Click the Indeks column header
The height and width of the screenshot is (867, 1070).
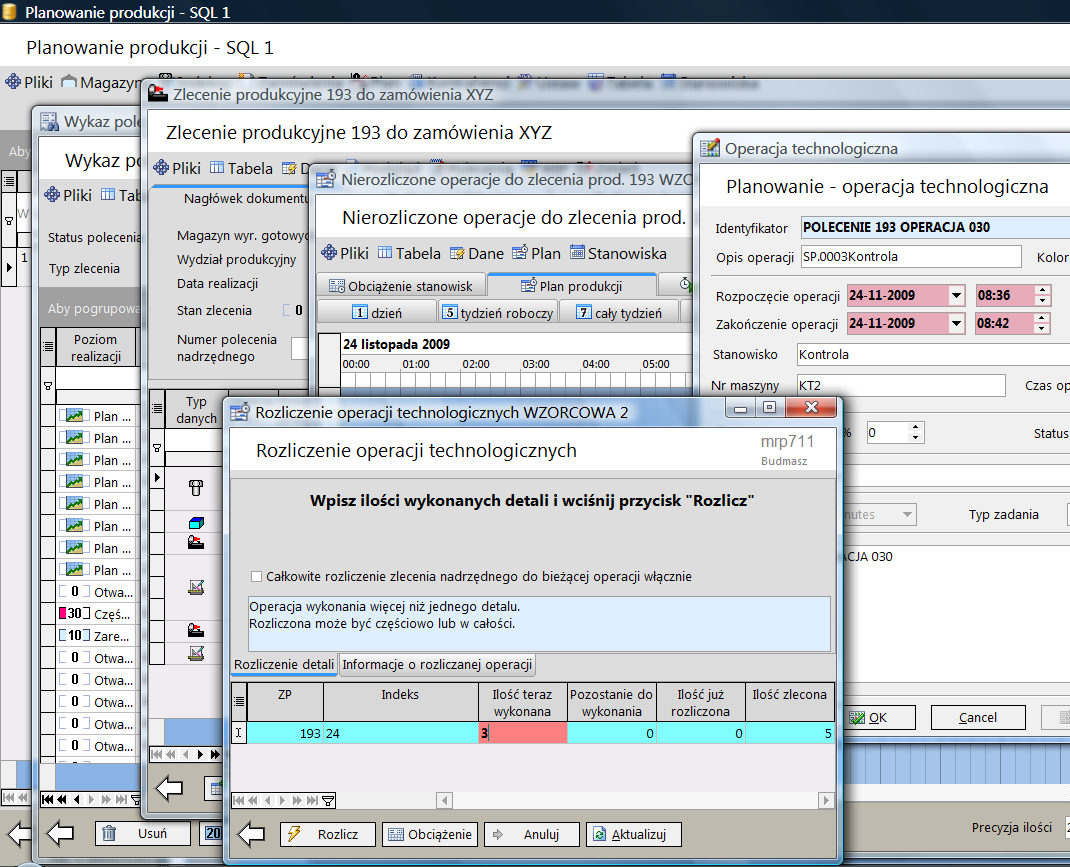pyautogui.click(x=401, y=701)
